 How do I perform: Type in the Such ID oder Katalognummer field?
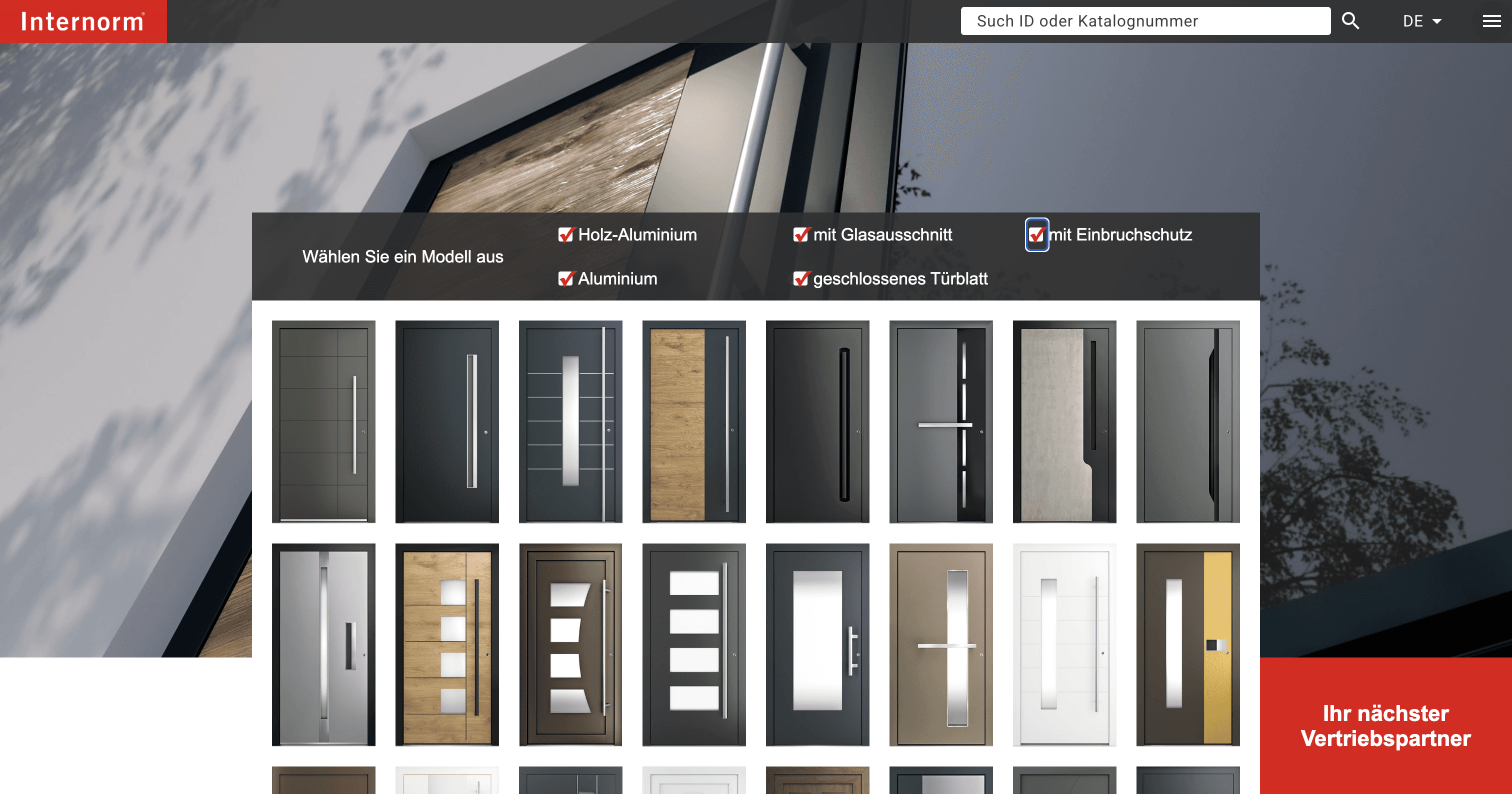[x=1144, y=21]
